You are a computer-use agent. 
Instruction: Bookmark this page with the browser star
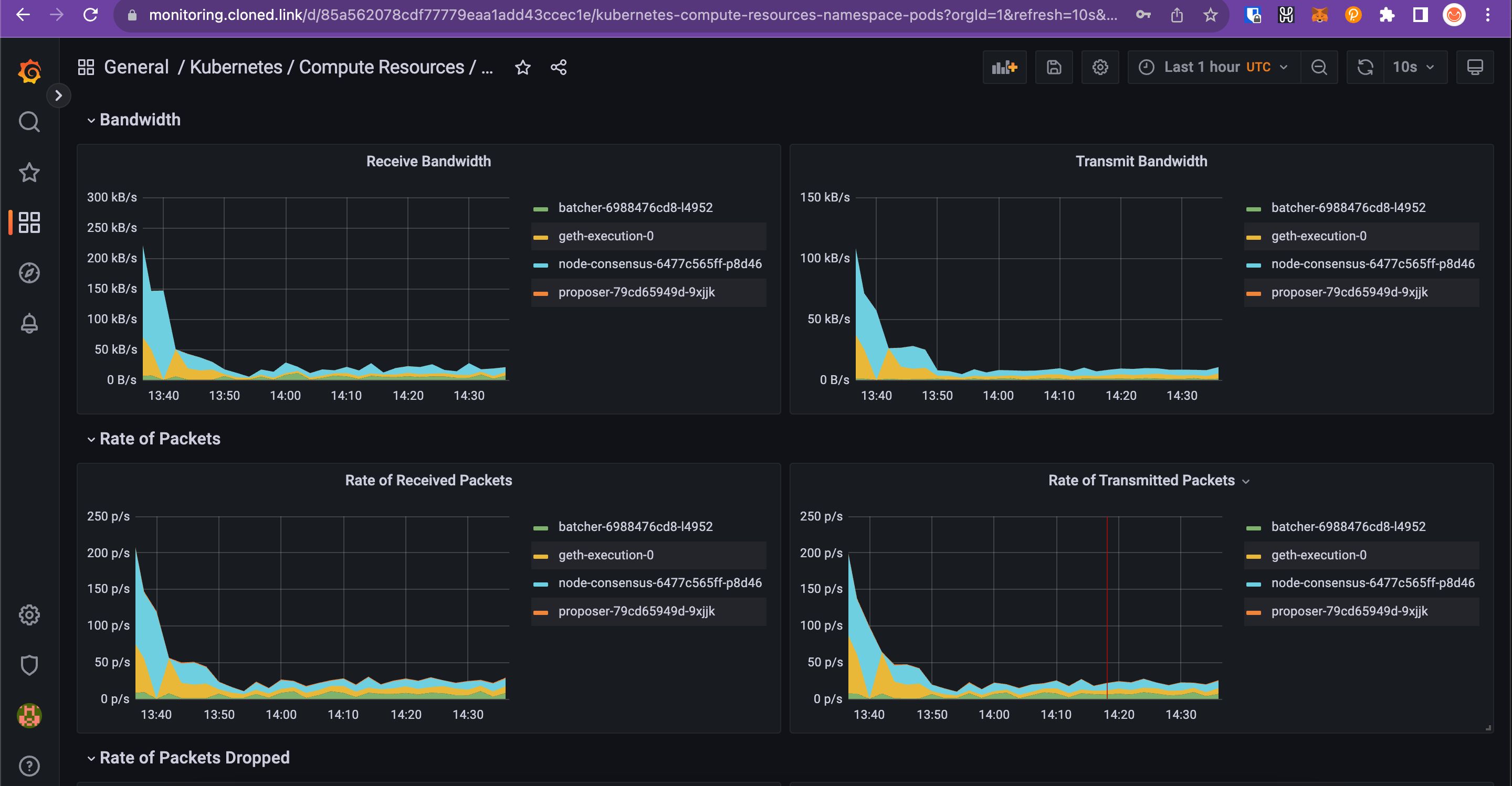pos(1210,15)
